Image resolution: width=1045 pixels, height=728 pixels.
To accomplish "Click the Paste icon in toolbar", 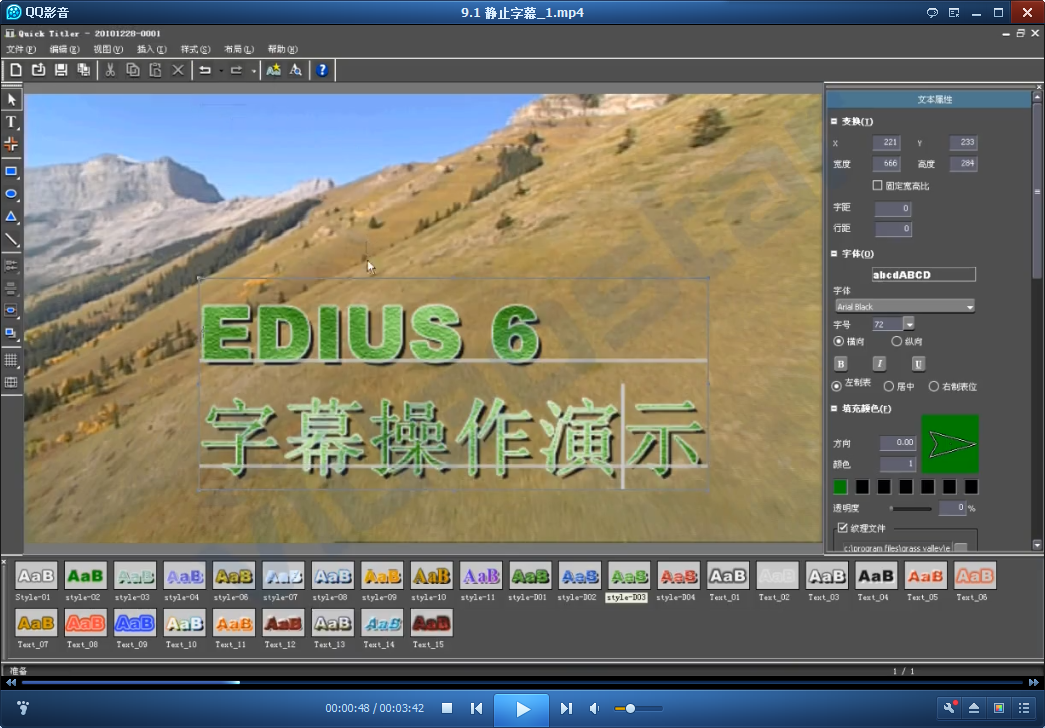I will coord(155,70).
